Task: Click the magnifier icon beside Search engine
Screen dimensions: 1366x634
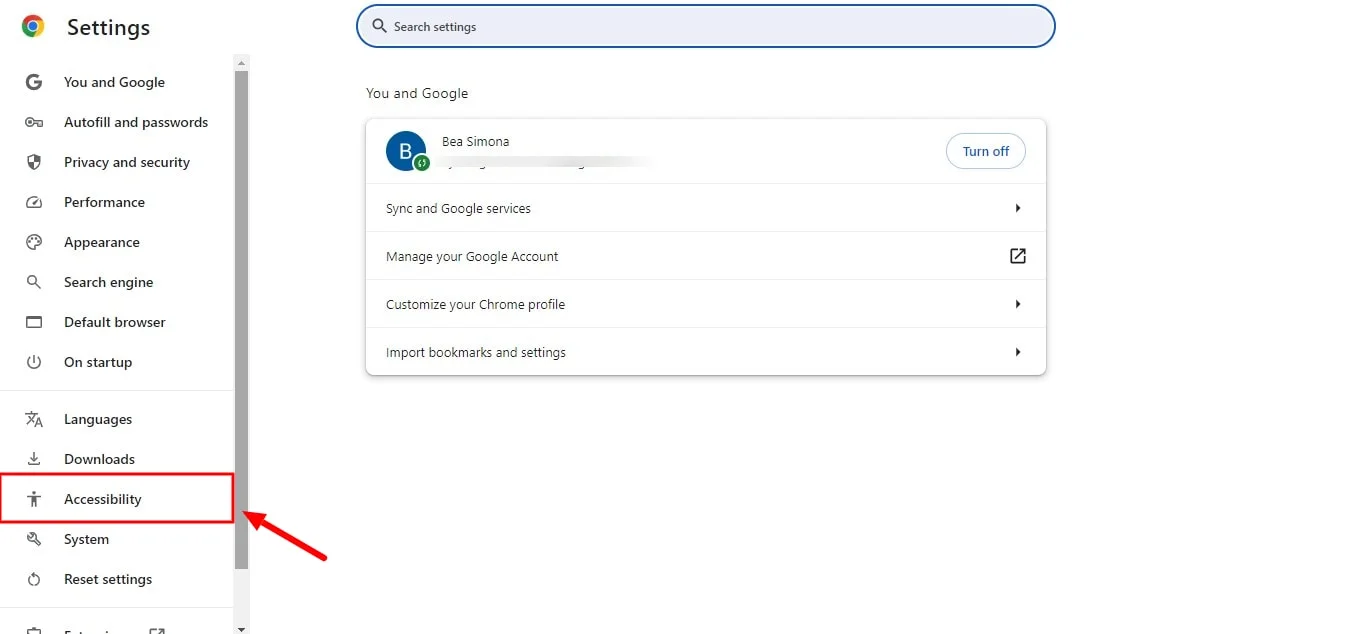Action: 34,282
